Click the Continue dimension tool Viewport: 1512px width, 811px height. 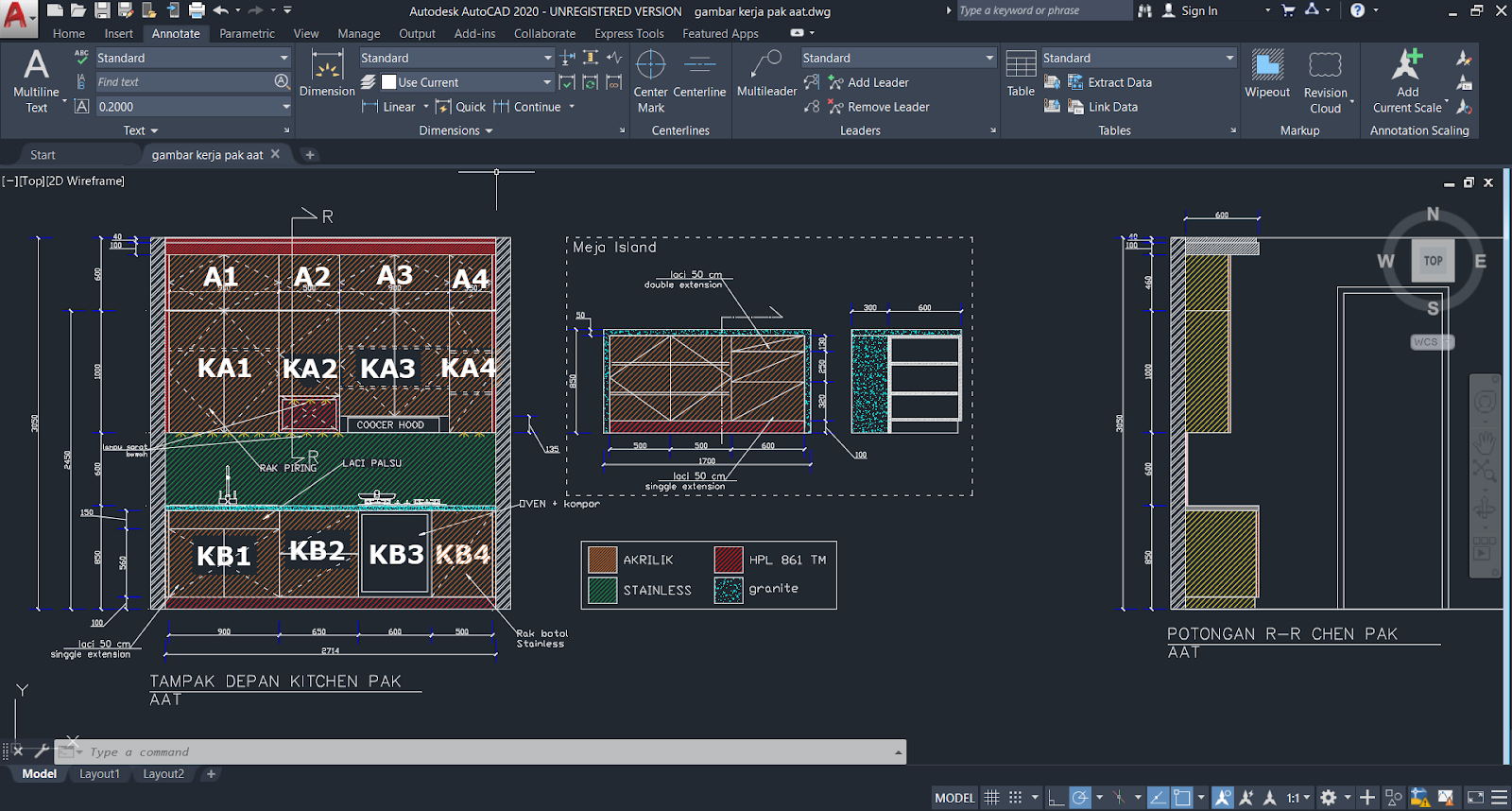(x=527, y=107)
